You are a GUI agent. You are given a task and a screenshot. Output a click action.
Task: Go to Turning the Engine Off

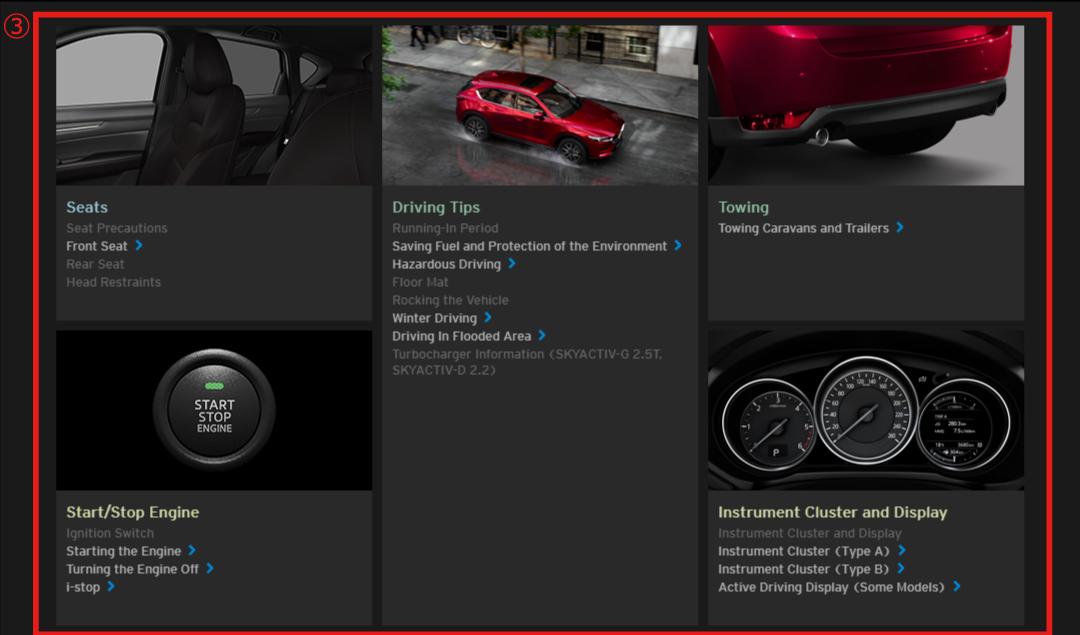132,569
